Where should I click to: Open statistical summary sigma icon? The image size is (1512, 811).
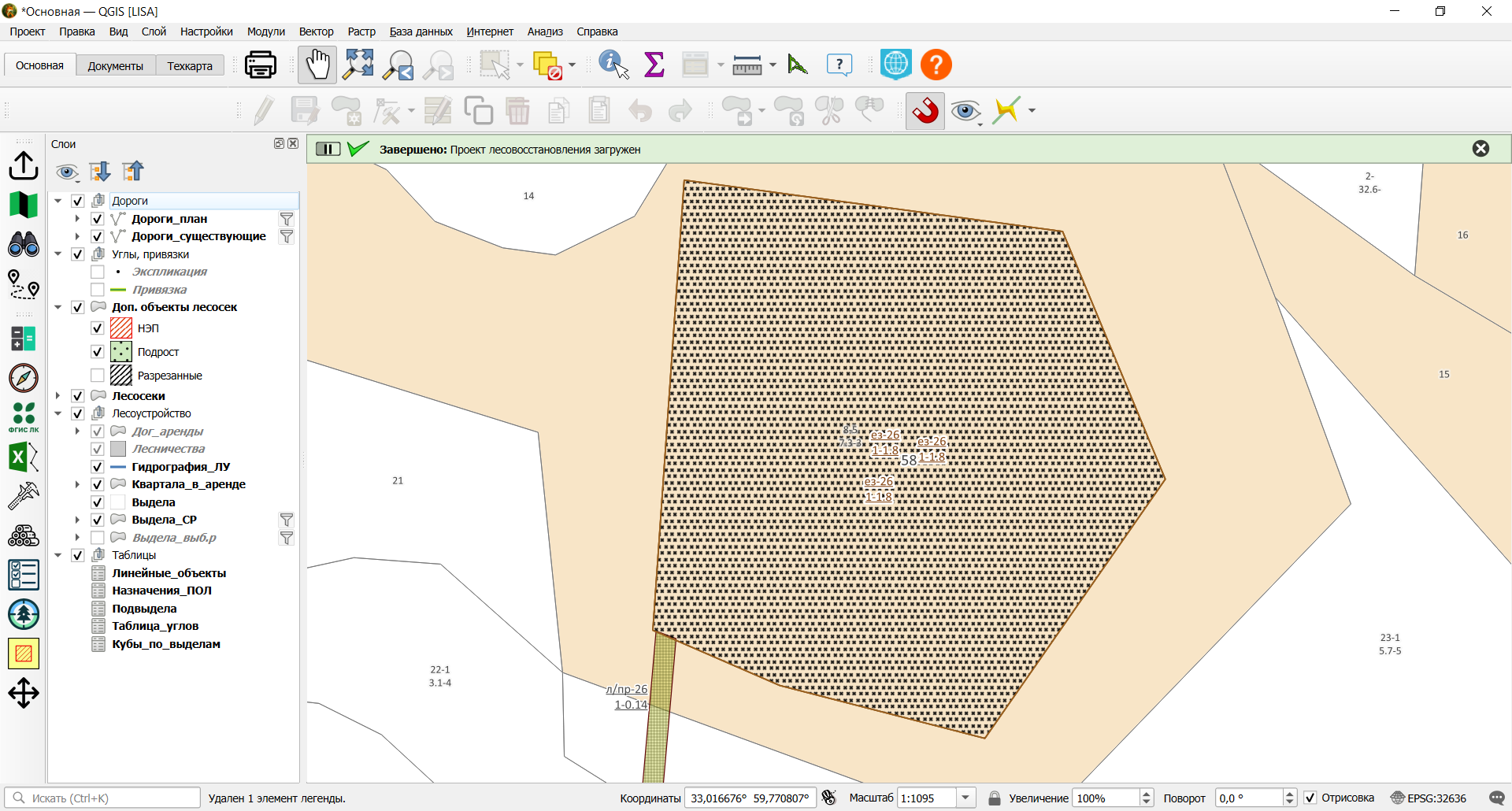(654, 65)
